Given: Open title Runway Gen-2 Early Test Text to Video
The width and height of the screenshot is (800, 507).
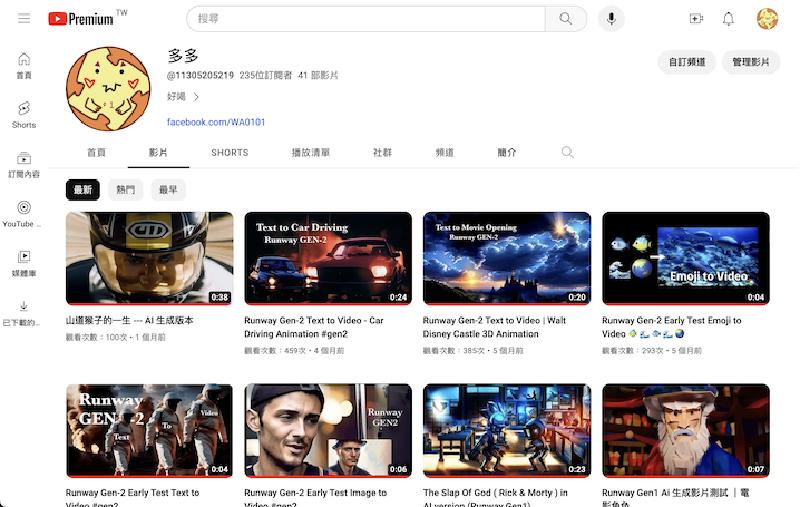Looking at the screenshot, I should (x=132, y=497).
